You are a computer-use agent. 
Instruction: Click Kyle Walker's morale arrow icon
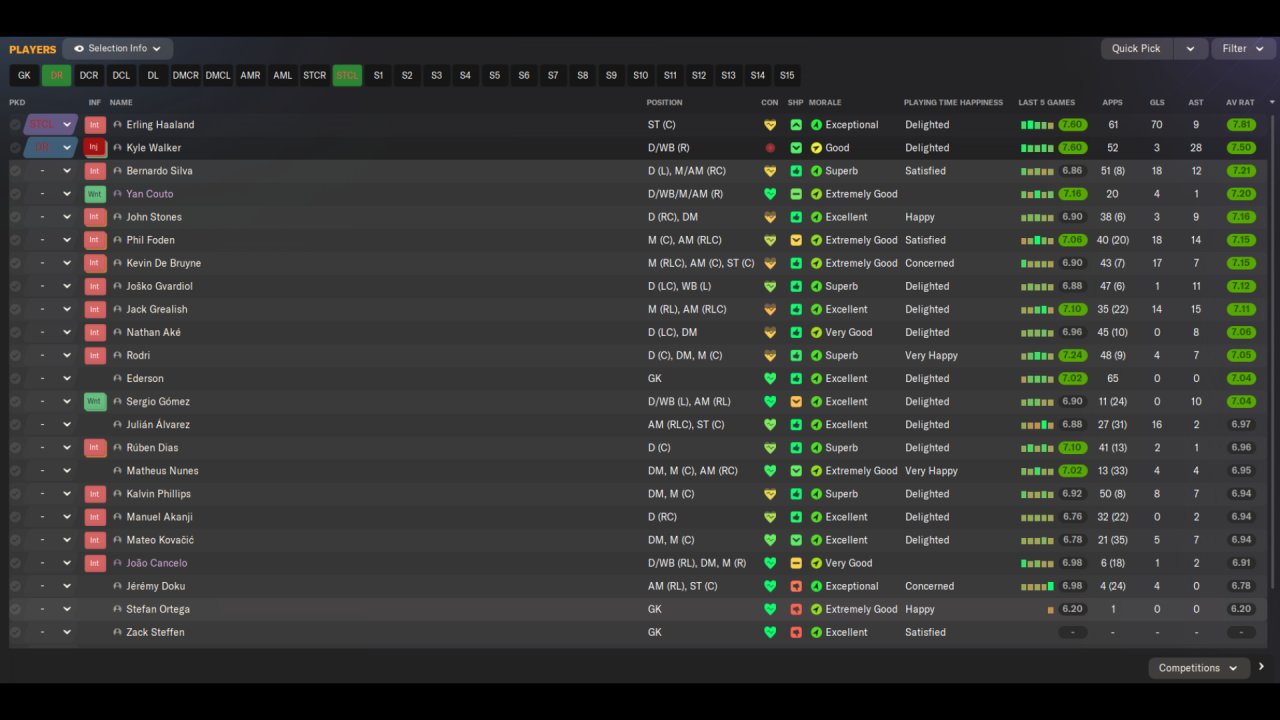coord(816,148)
